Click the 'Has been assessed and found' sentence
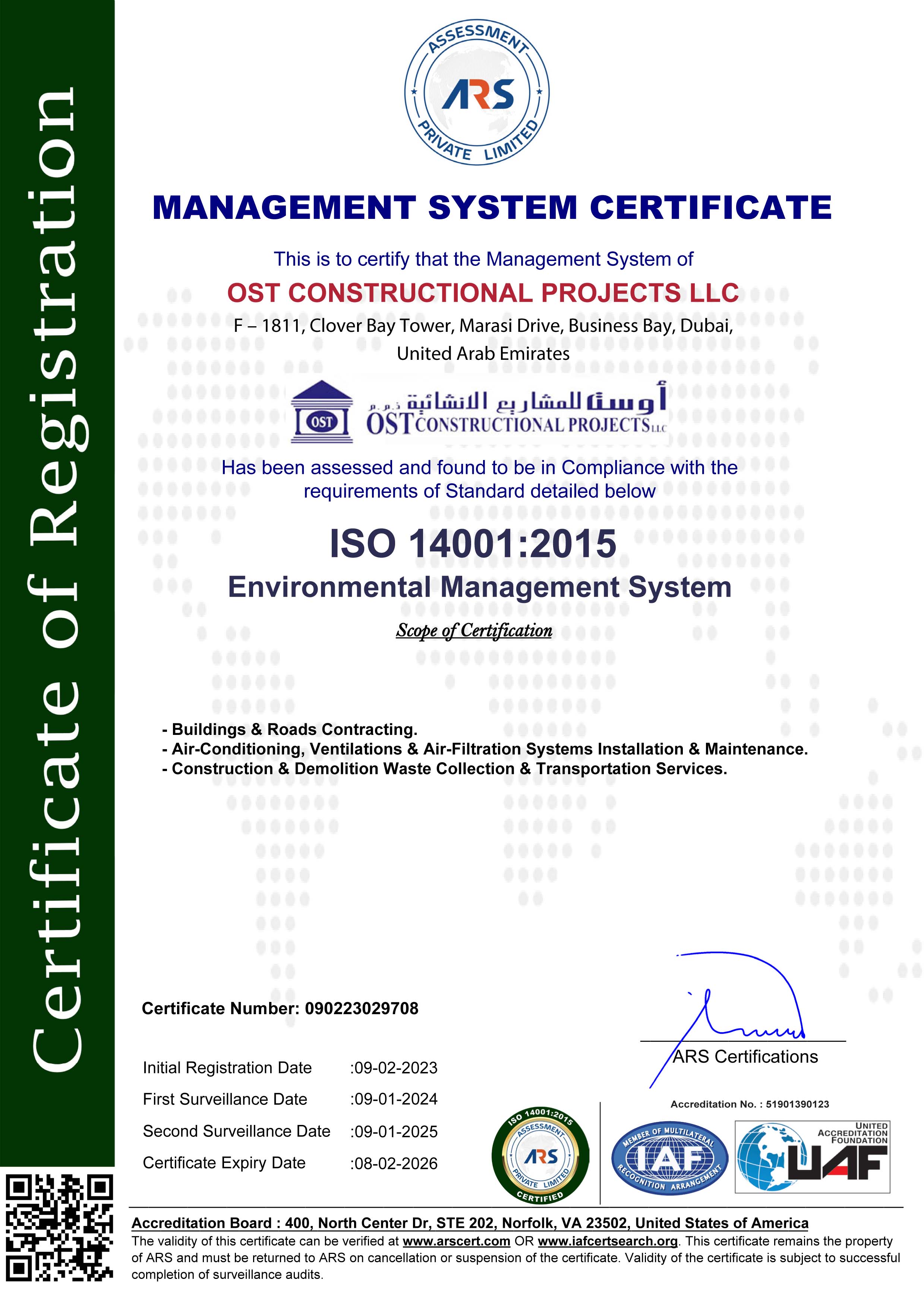The height and width of the screenshot is (1308, 924). tap(479, 468)
